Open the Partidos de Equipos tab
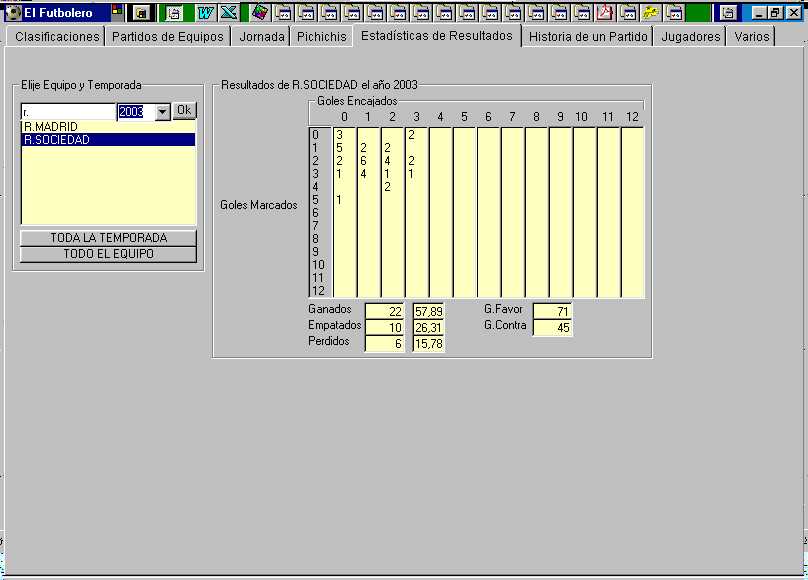 (x=167, y=37)
